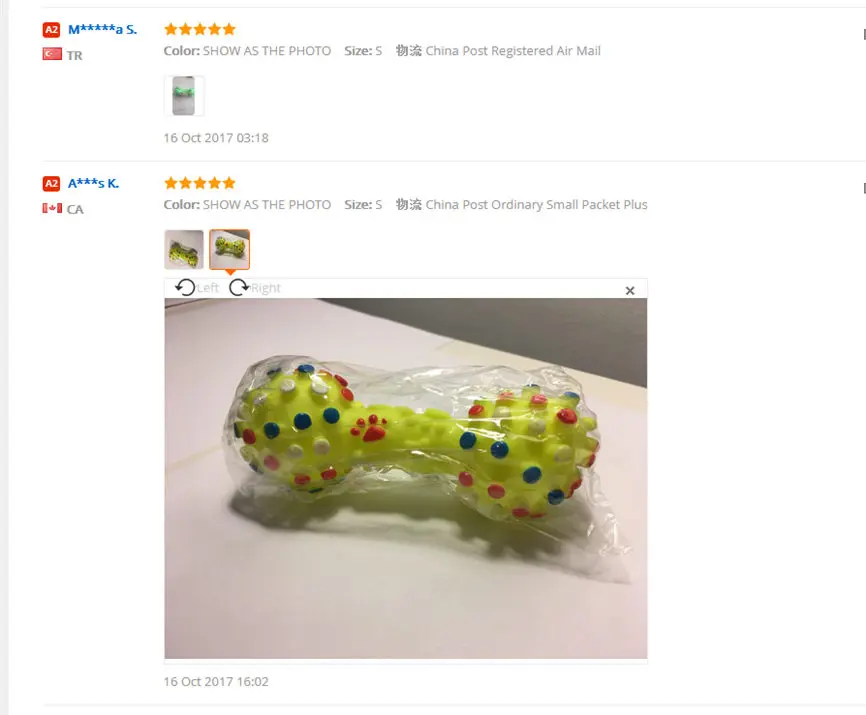Click 'China Post Ordinary Small Packet Plus' text
The image size is (866, 715).
click(536, 205)
